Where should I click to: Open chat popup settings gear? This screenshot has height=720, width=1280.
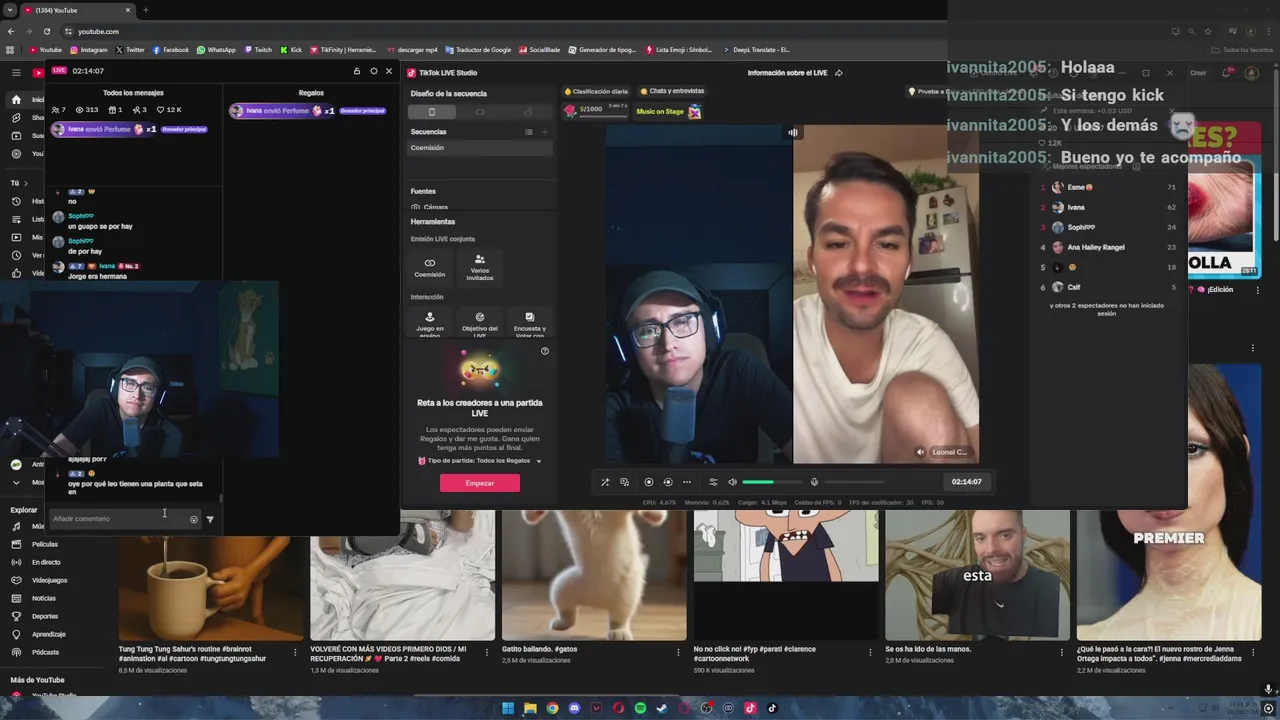pos(374,71)
